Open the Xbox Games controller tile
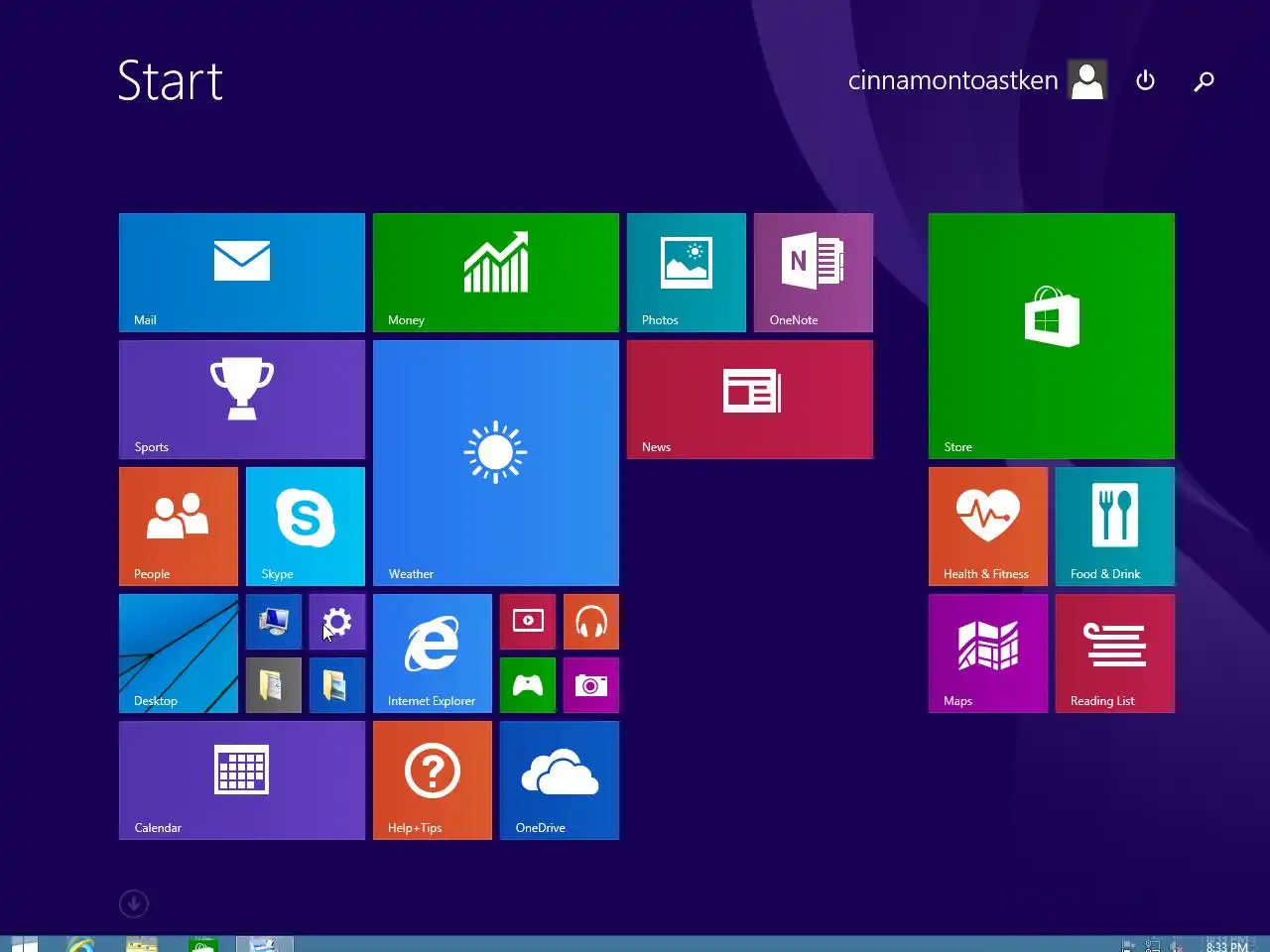This screenshot has width=1270, height=952. click(528, 685)
